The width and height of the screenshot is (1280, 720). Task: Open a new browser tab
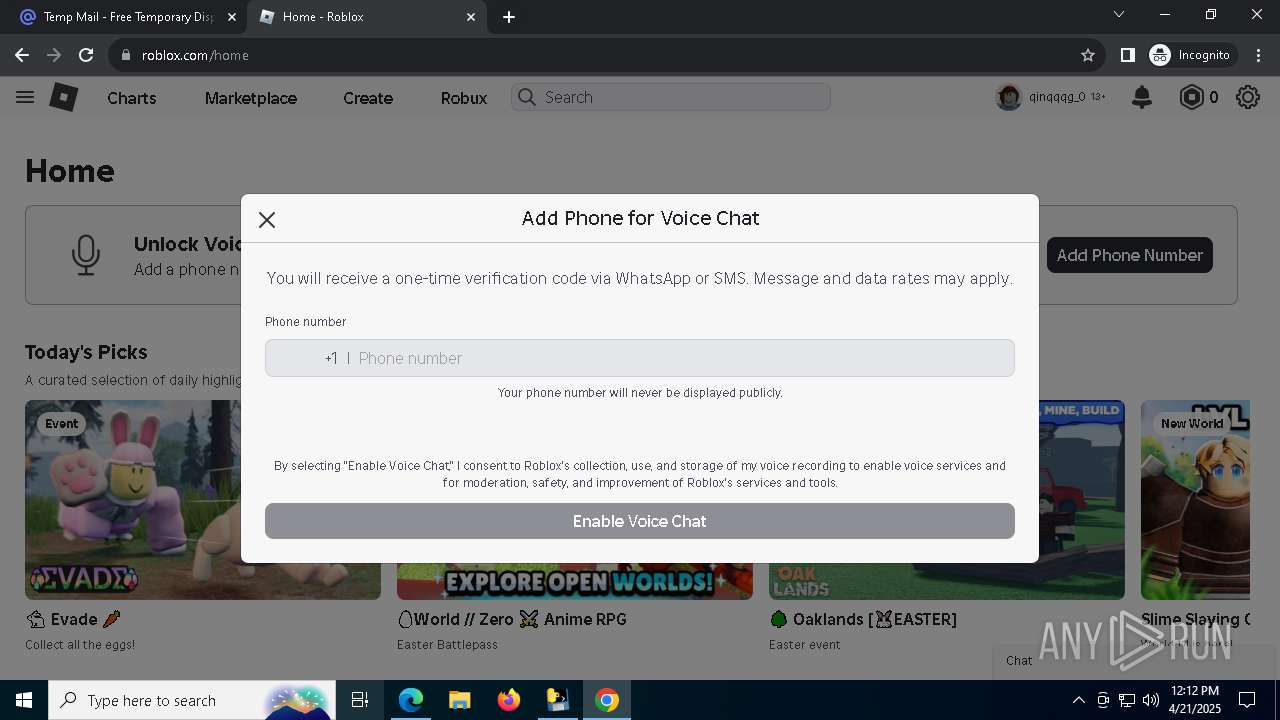point(509,17)
